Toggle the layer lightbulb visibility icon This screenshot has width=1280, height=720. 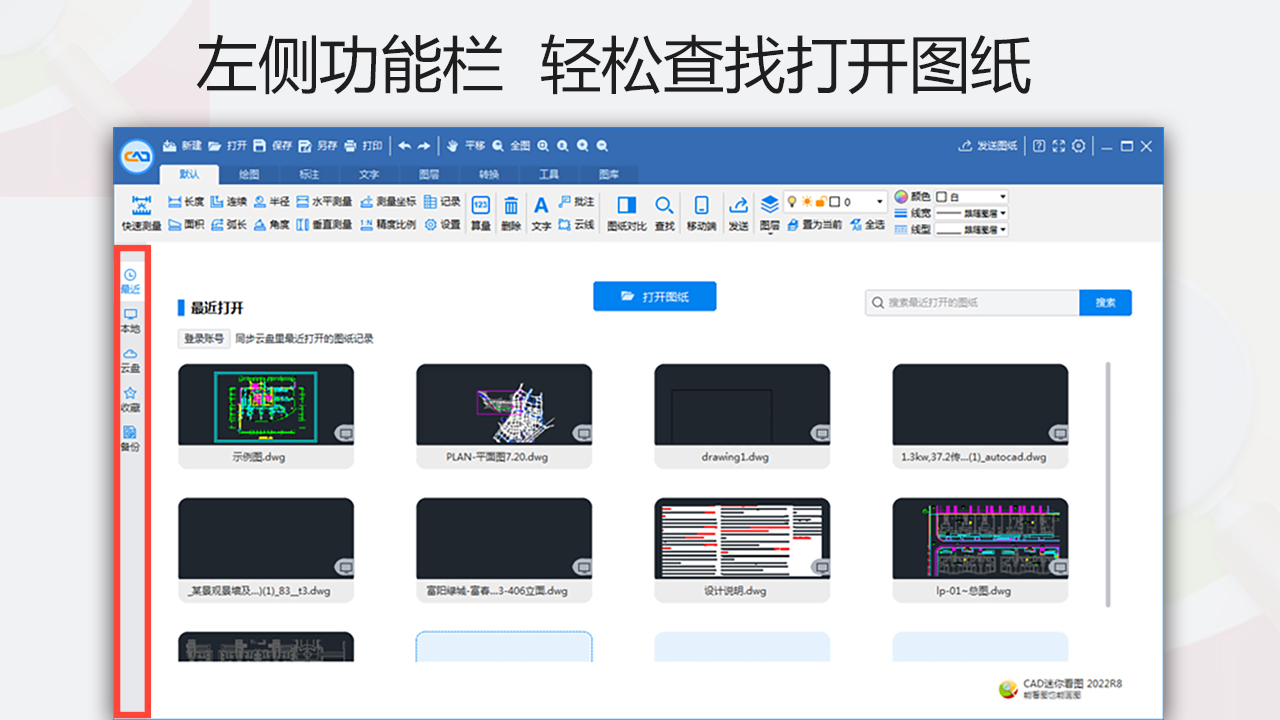pos(792,202)
